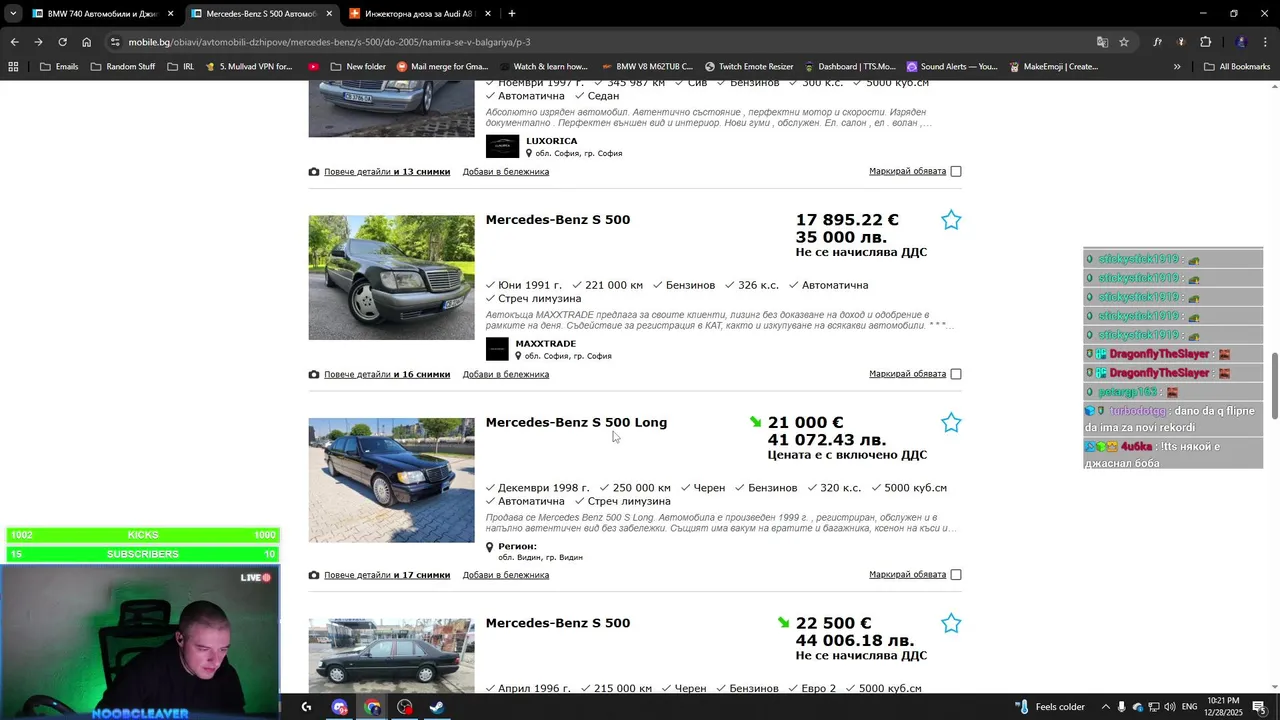Open the All Bookmarks folder
This screenshot has height=720, width=1280.
[x=1237, y=67]
